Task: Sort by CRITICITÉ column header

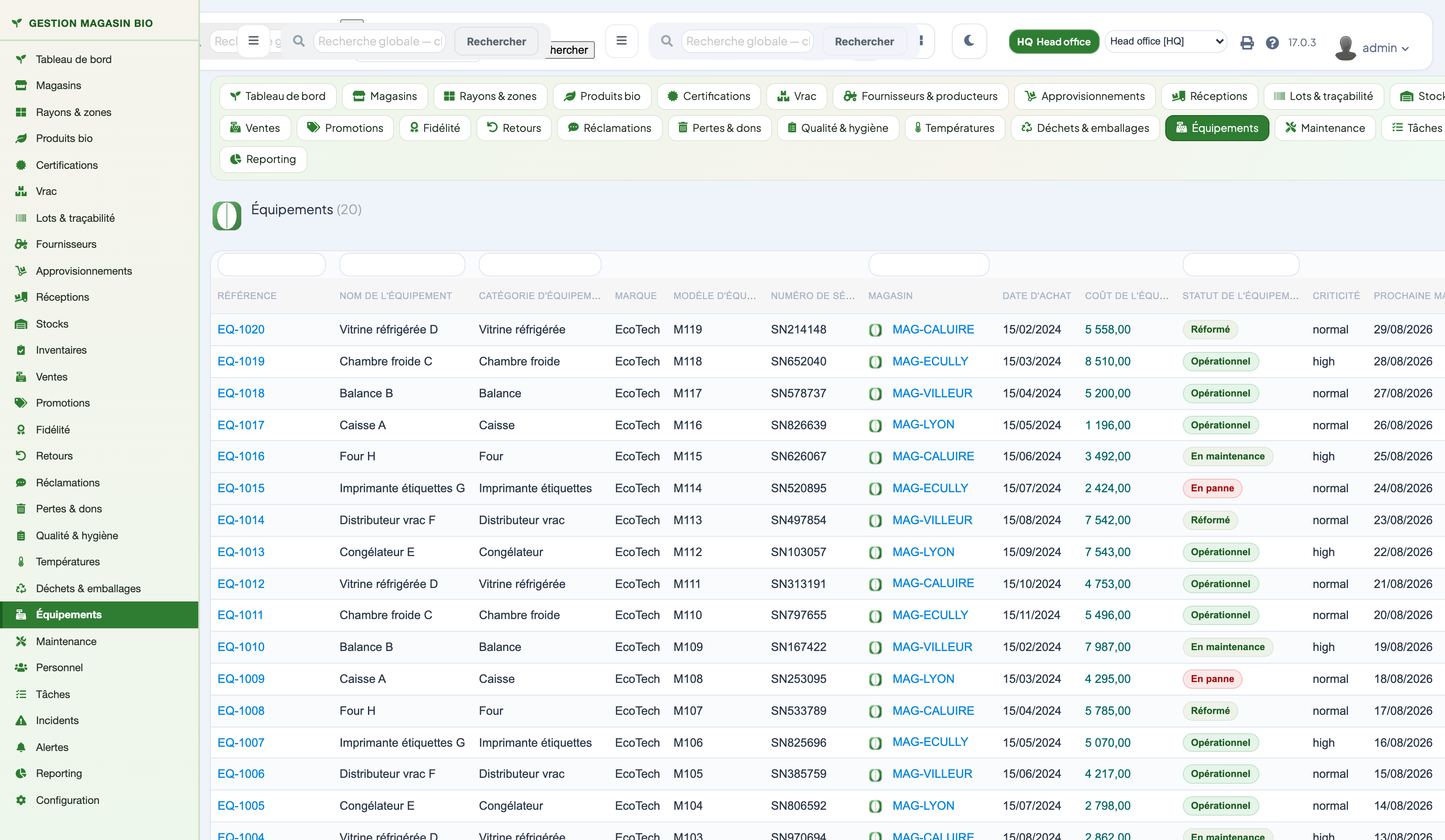Action: (x=1336, y=296)
